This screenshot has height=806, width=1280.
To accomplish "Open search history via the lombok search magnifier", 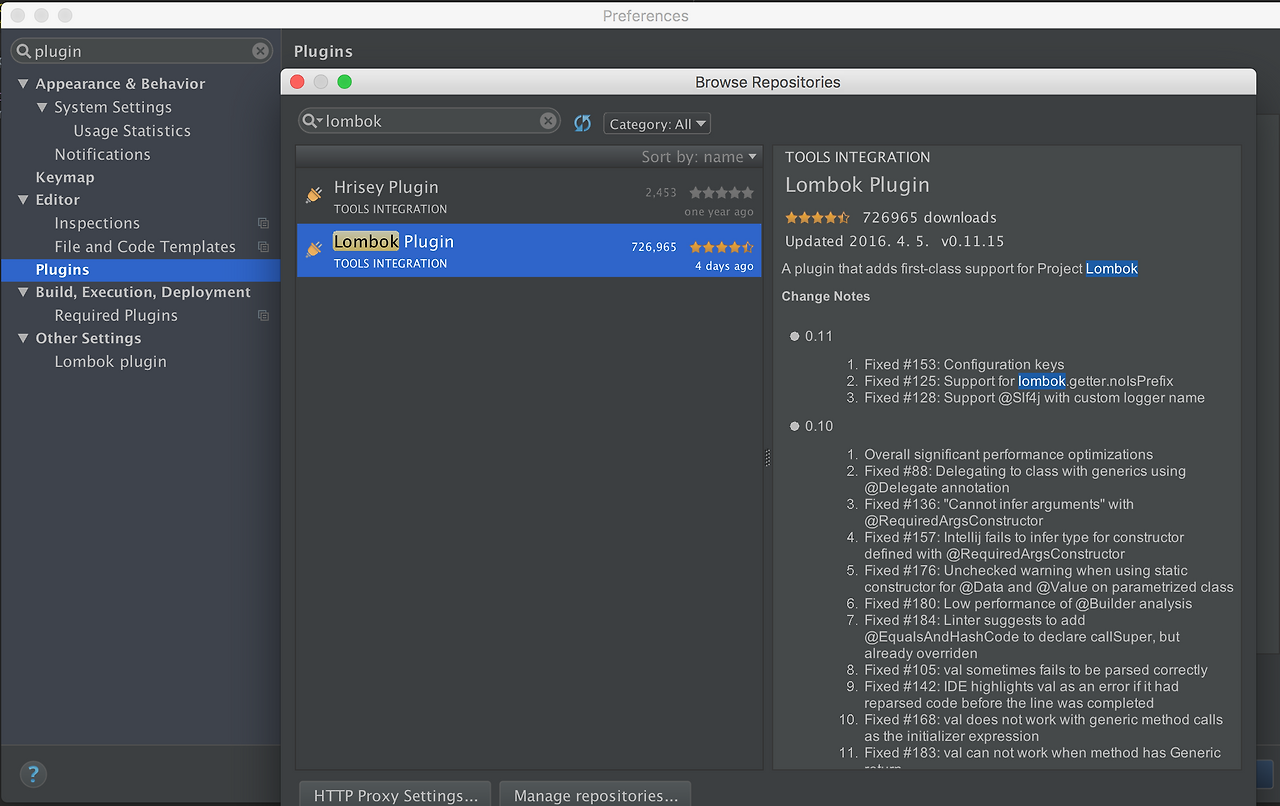I will click(x=313, y=121).
